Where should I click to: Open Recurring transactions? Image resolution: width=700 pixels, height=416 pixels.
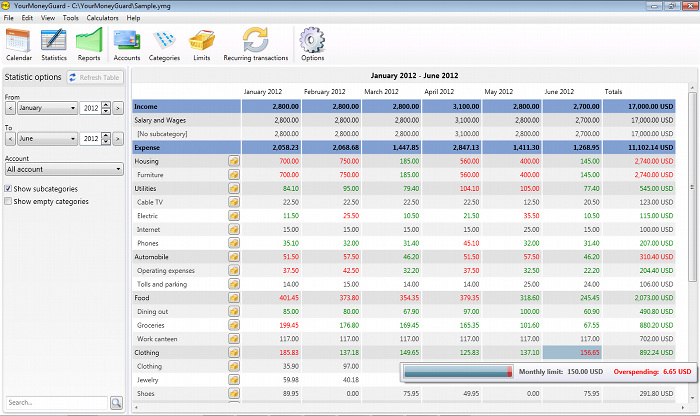(255, 44)
